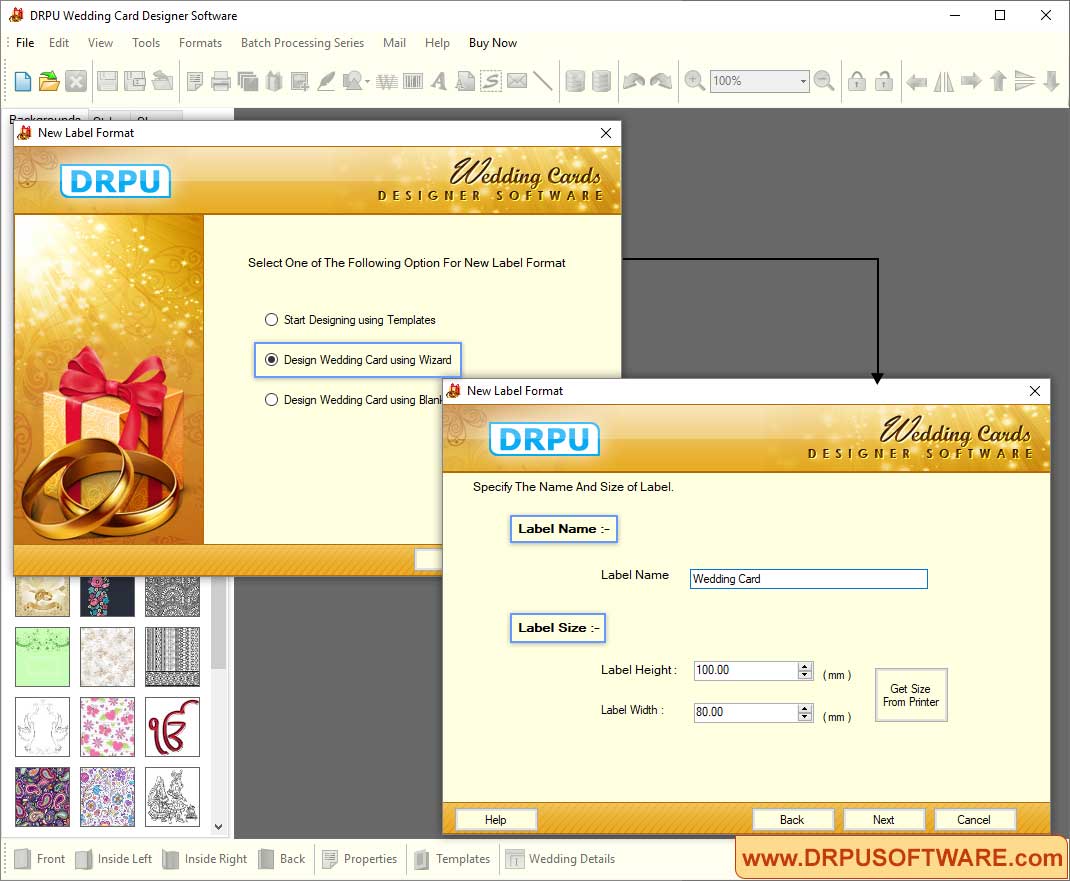Decrease Label Height with down spinner arrow
The width and height of the screenshot is (1070, 881).
[x=805, y=675]
